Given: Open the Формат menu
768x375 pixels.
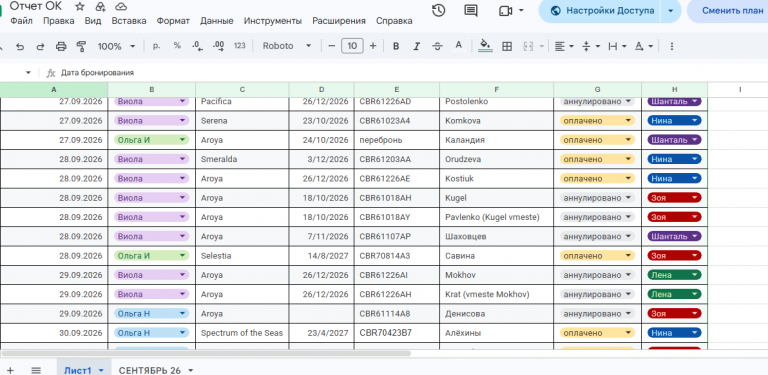Looking at the screenshot, I should 173,21.
